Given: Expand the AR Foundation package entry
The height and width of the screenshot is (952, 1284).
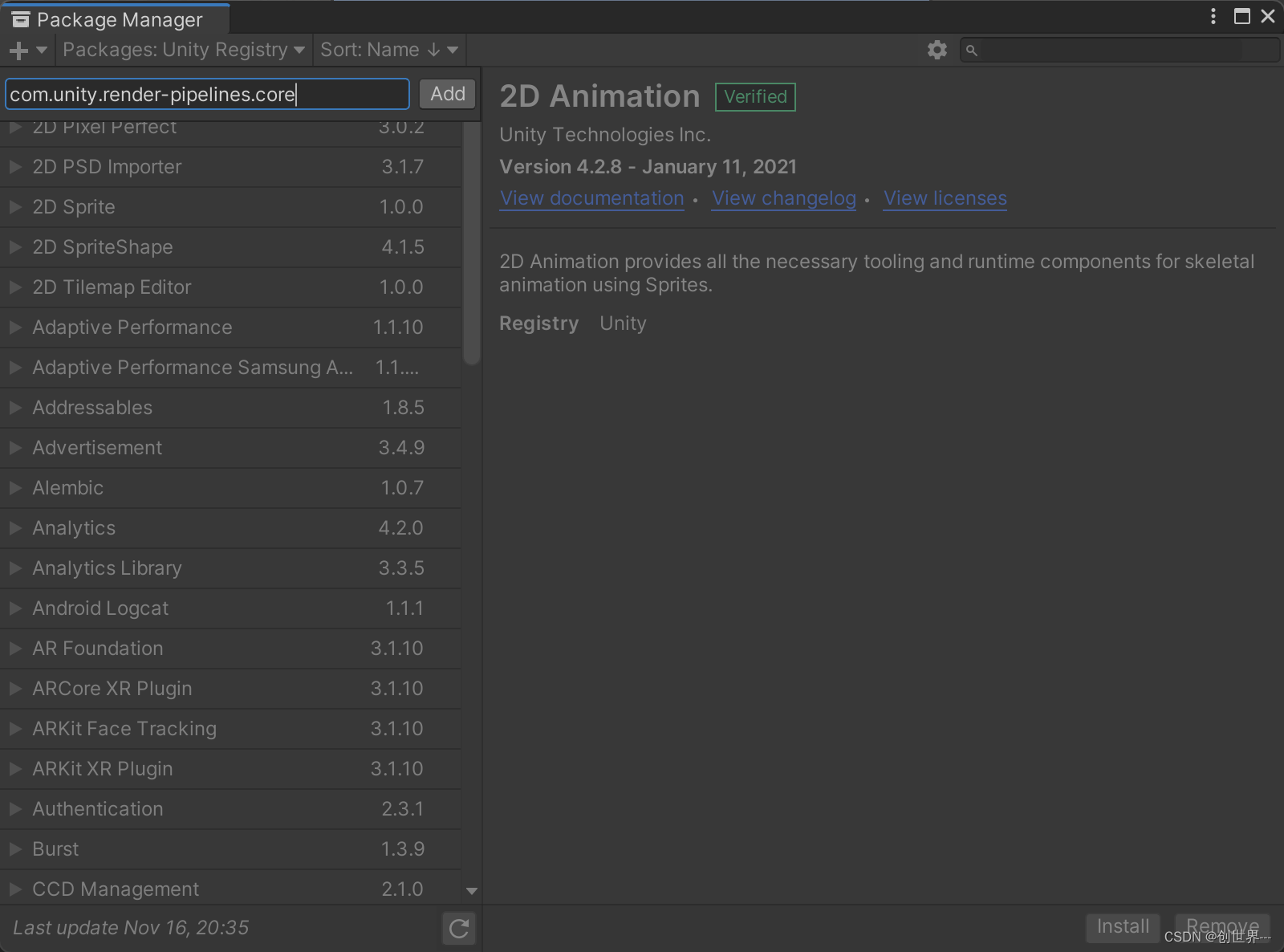Looking at the screenshot, I should 15,649.
